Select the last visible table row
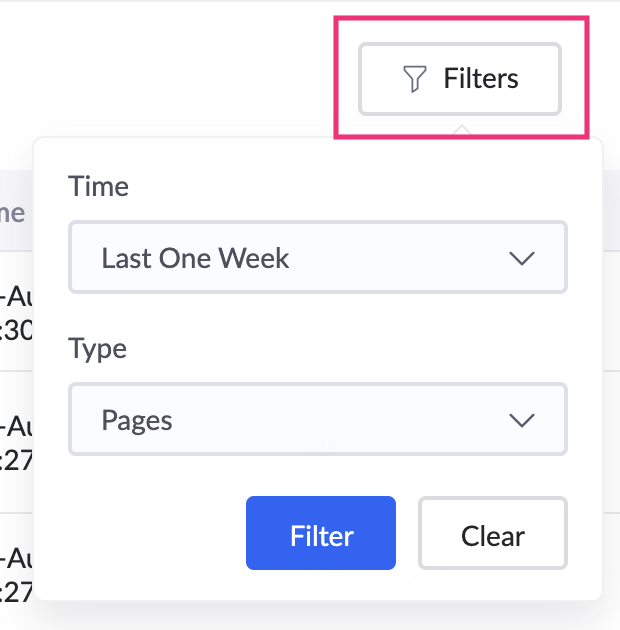This screenshot has height=630, width=620. (x=16, y=573)
